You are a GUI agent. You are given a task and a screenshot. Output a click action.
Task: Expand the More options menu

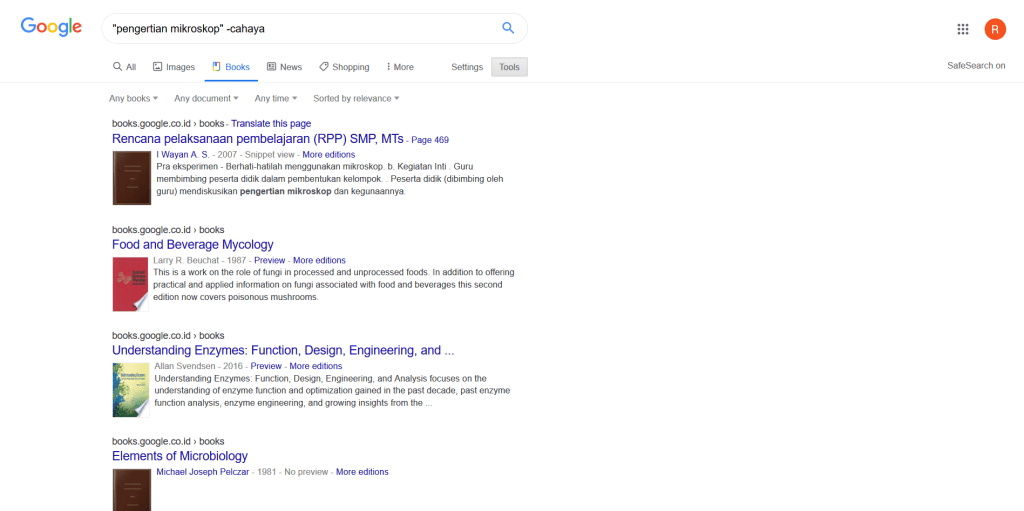click(x=400, y=67)
